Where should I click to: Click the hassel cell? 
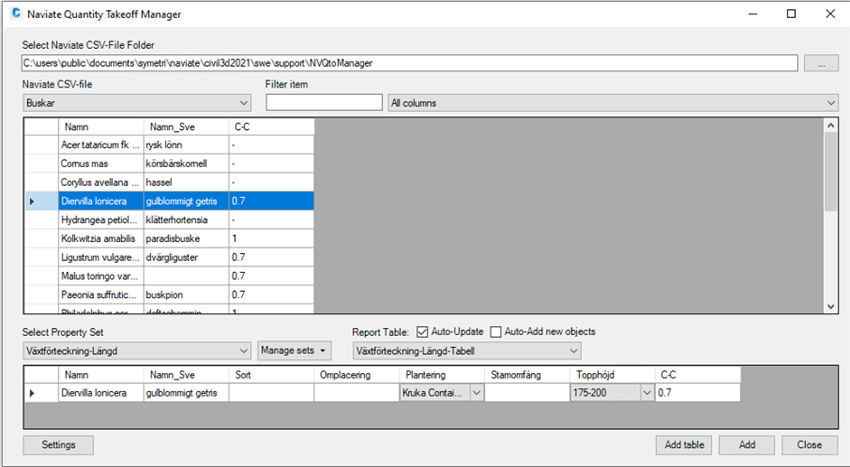pyautogui.click(x=186, y=182)
